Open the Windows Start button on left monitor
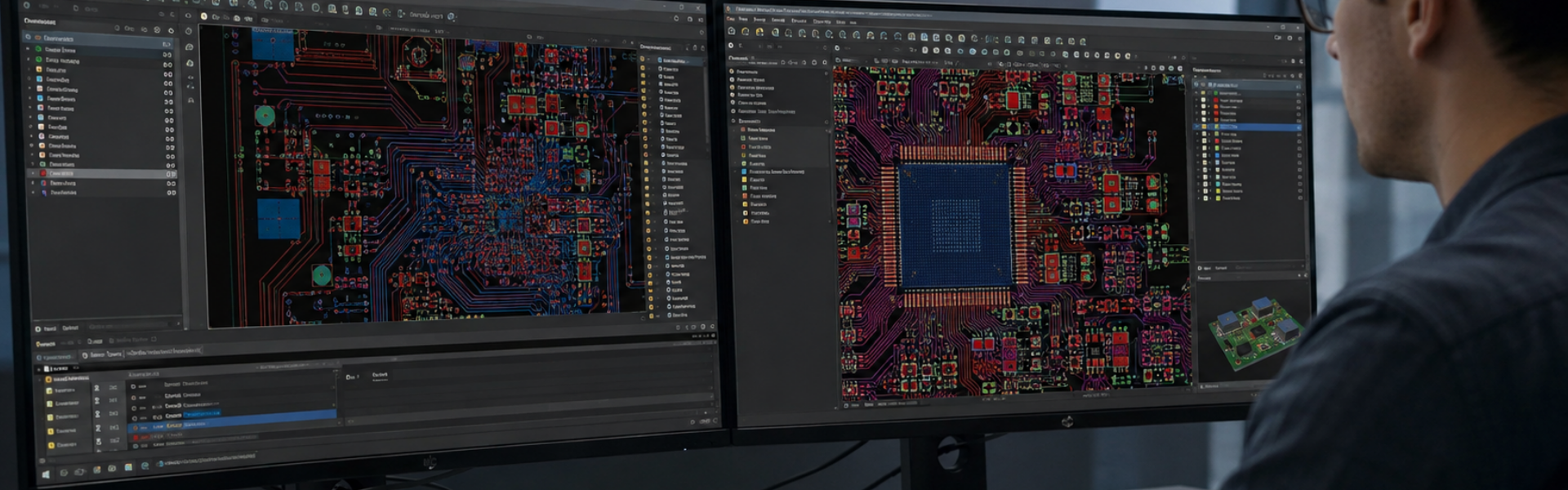Viewport: 1568px width, 490px height. coord(46,474)
